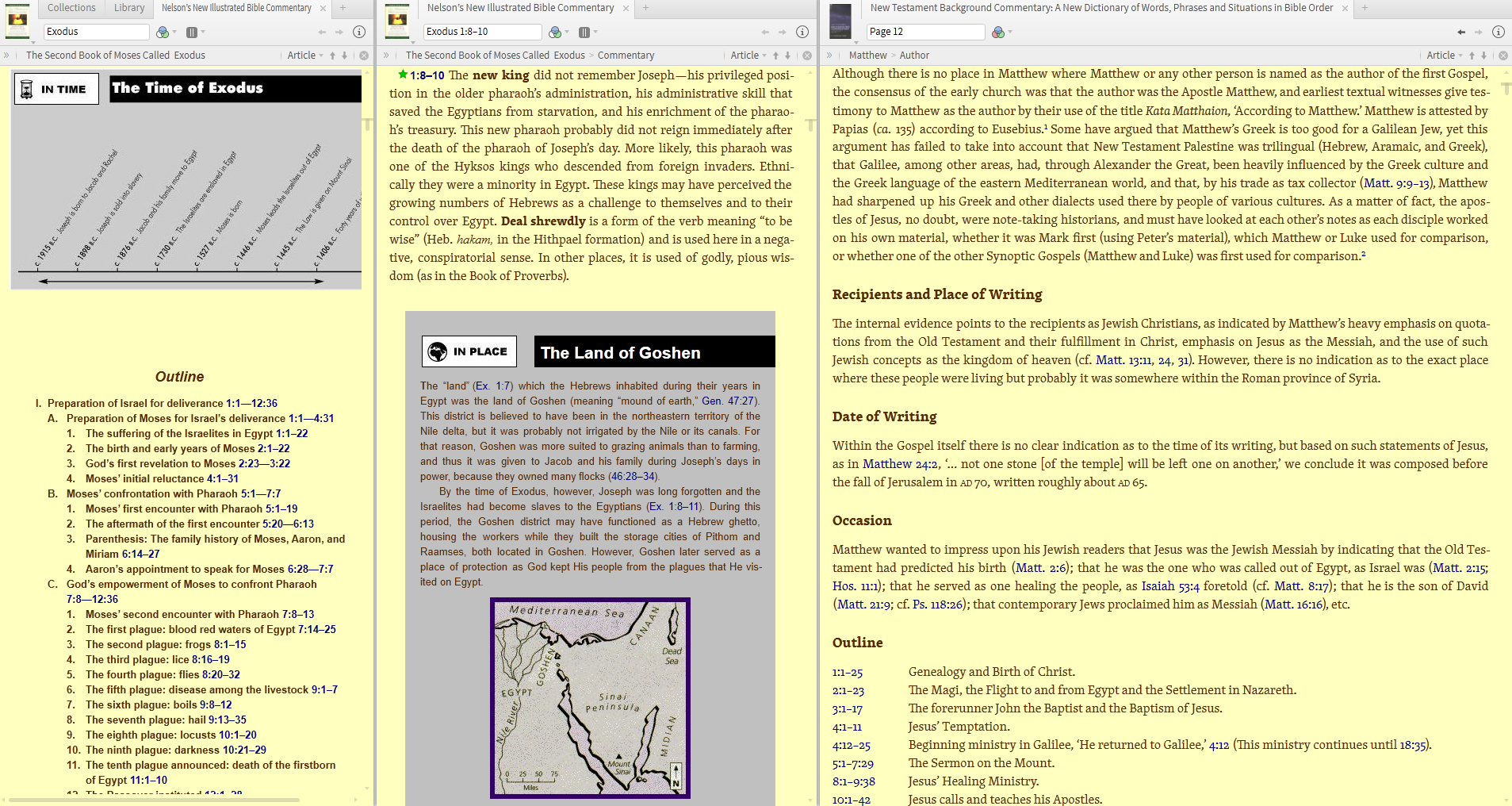
Task: Click the Exodus 1:8–10 reference box
Action: (482, 32)
